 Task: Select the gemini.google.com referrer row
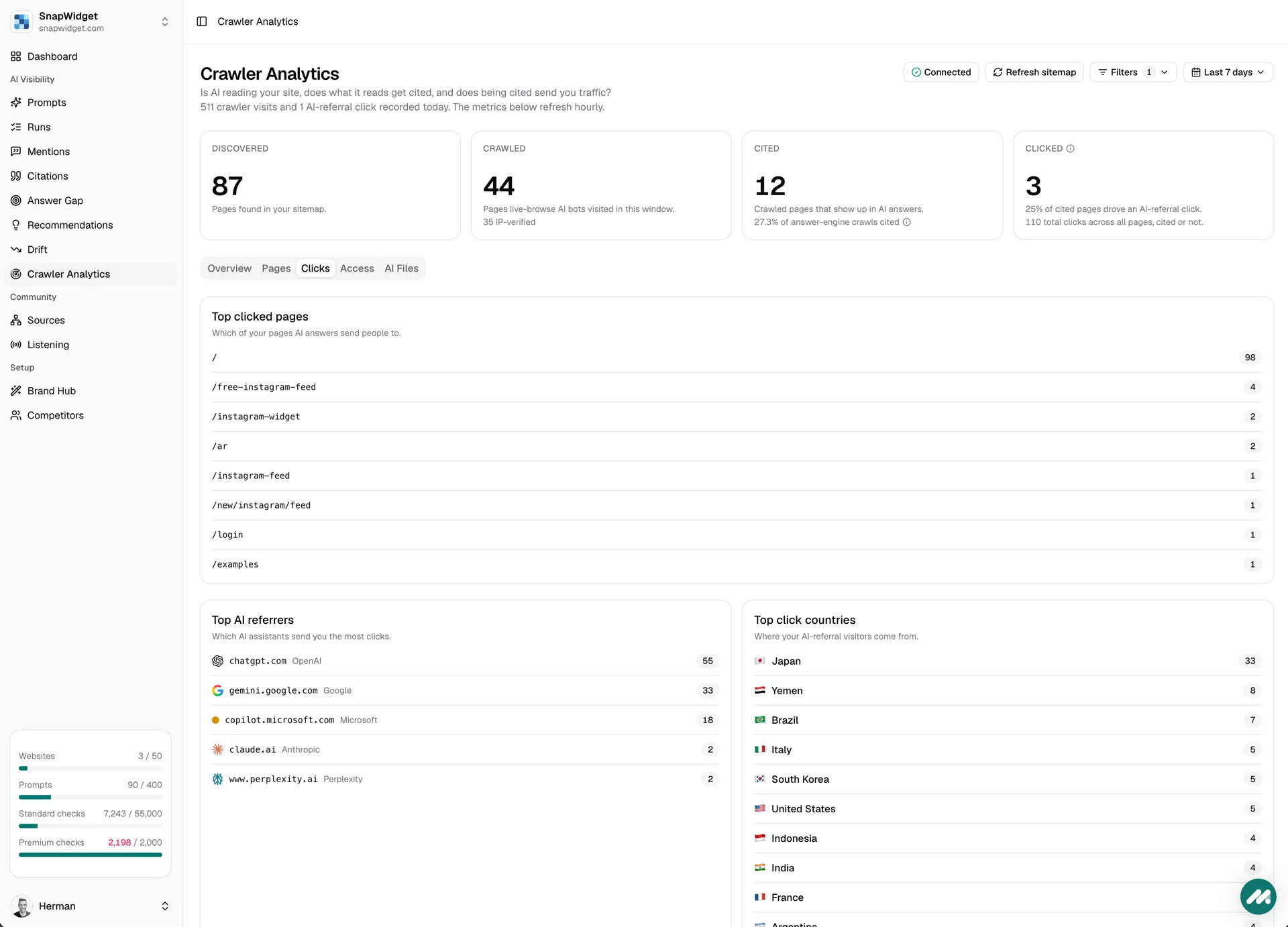466,690
